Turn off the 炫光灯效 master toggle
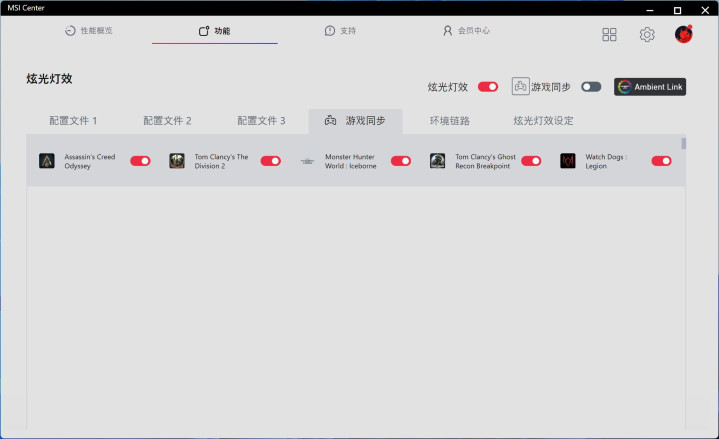 tap(488, 87)
